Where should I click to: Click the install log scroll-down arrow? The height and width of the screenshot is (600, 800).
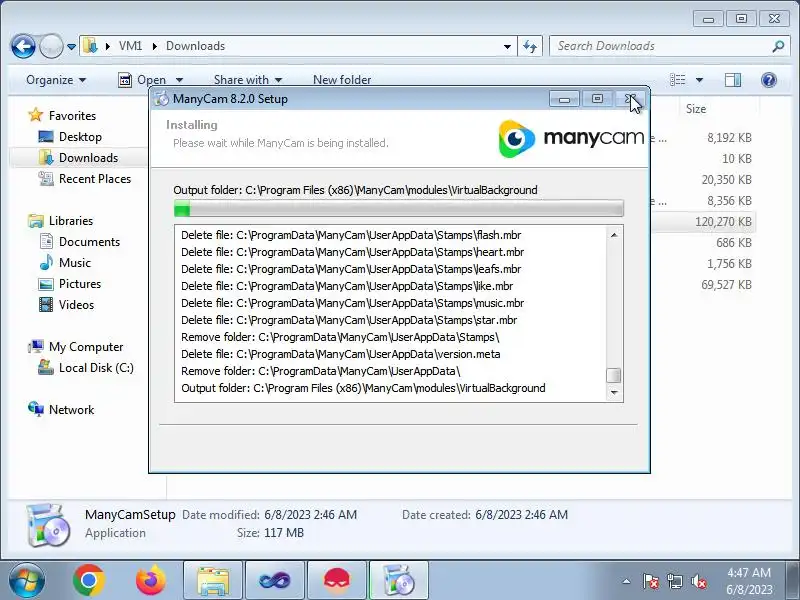coord(614,393)
